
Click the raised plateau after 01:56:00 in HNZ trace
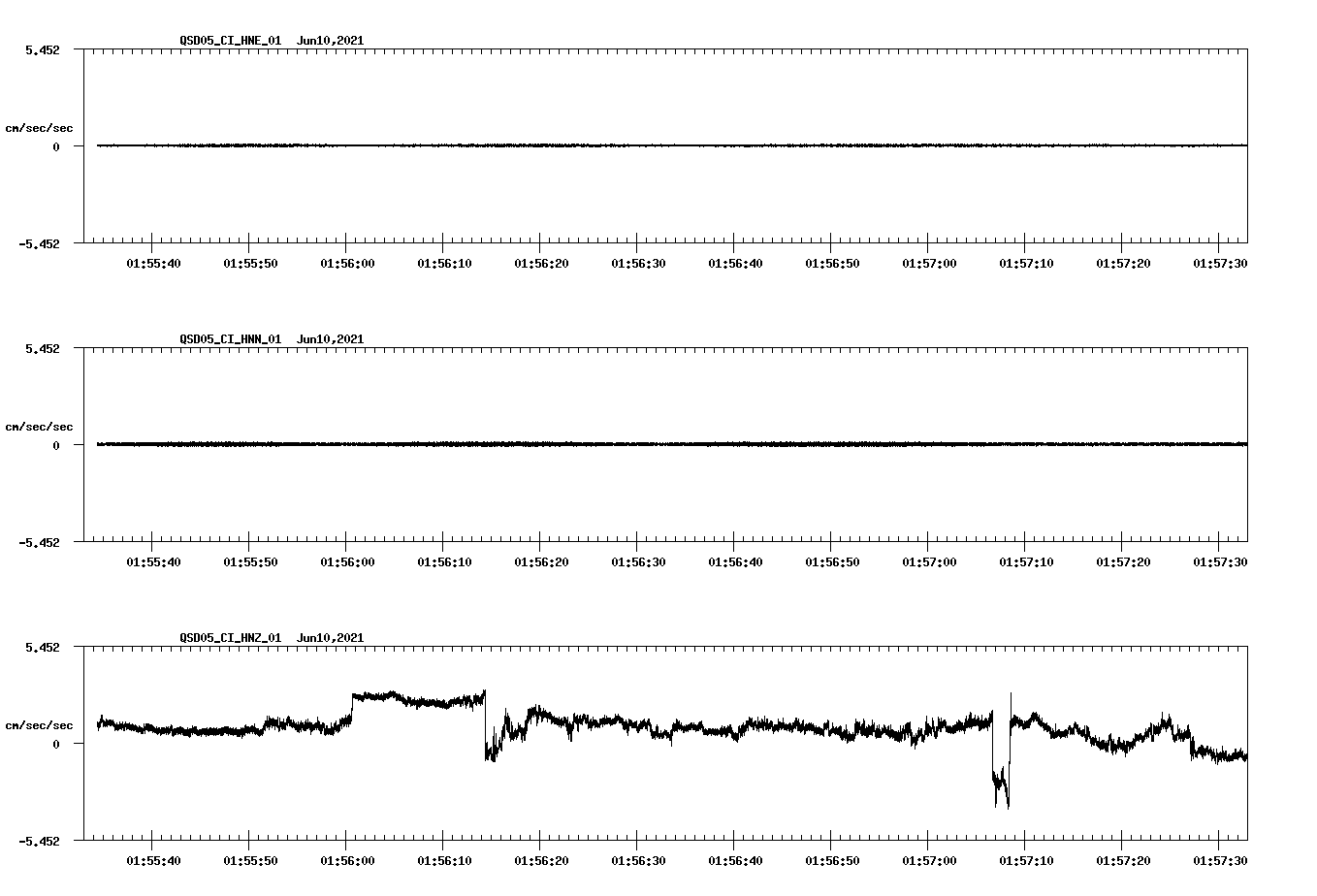(418, 698)
